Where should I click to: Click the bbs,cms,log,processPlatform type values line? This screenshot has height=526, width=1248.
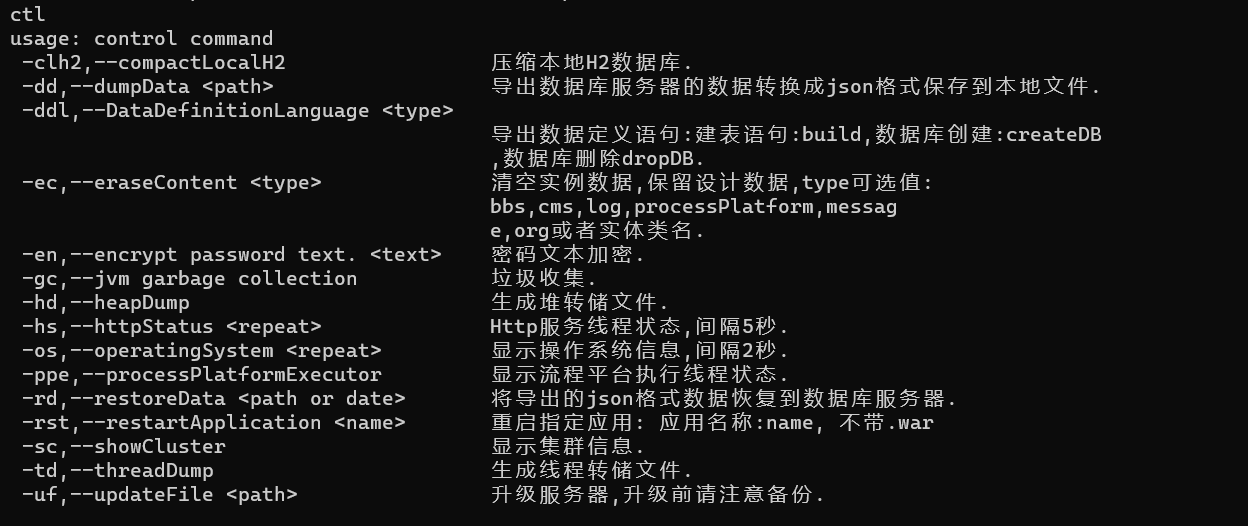pyautogui.click(x=694, y=207)
